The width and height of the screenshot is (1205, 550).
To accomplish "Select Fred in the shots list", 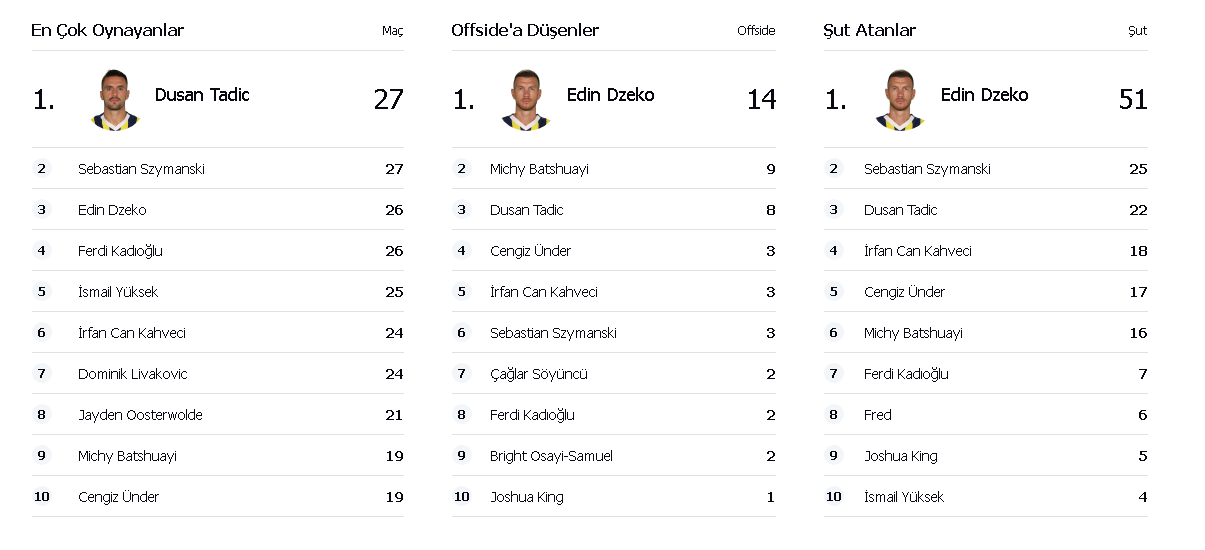I will click(x=878, y=415).
